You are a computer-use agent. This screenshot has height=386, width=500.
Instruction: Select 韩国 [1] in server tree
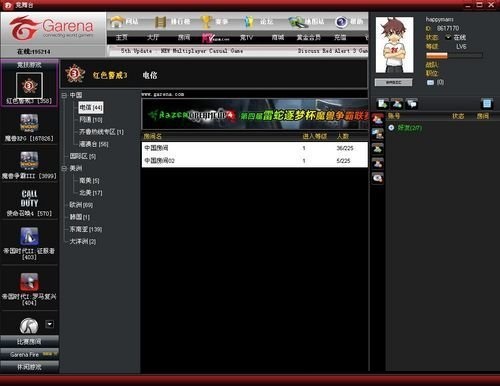[x=79, y=217]
